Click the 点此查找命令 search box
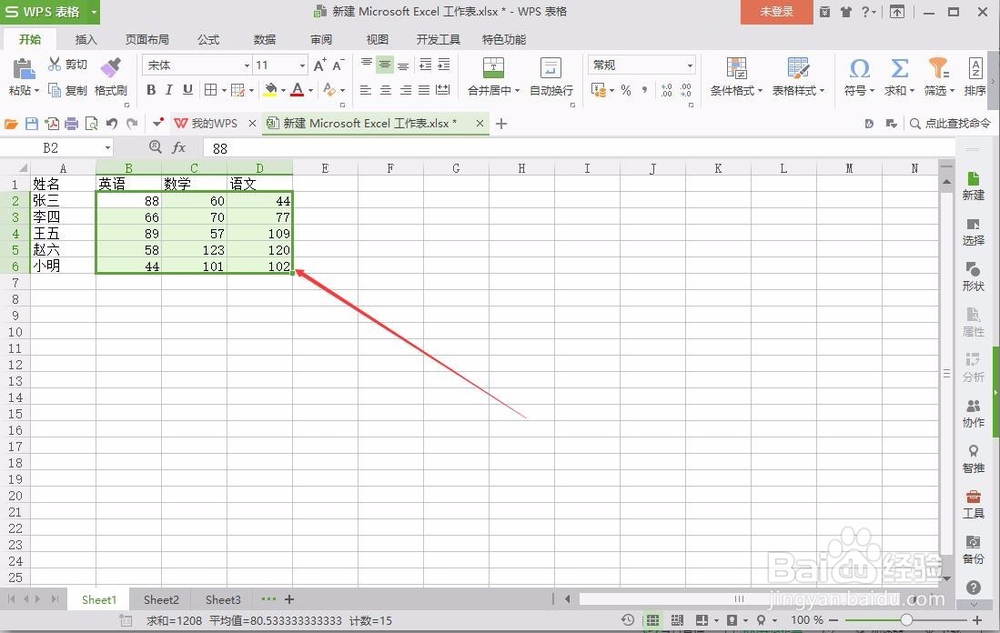 tap(950, 124)
